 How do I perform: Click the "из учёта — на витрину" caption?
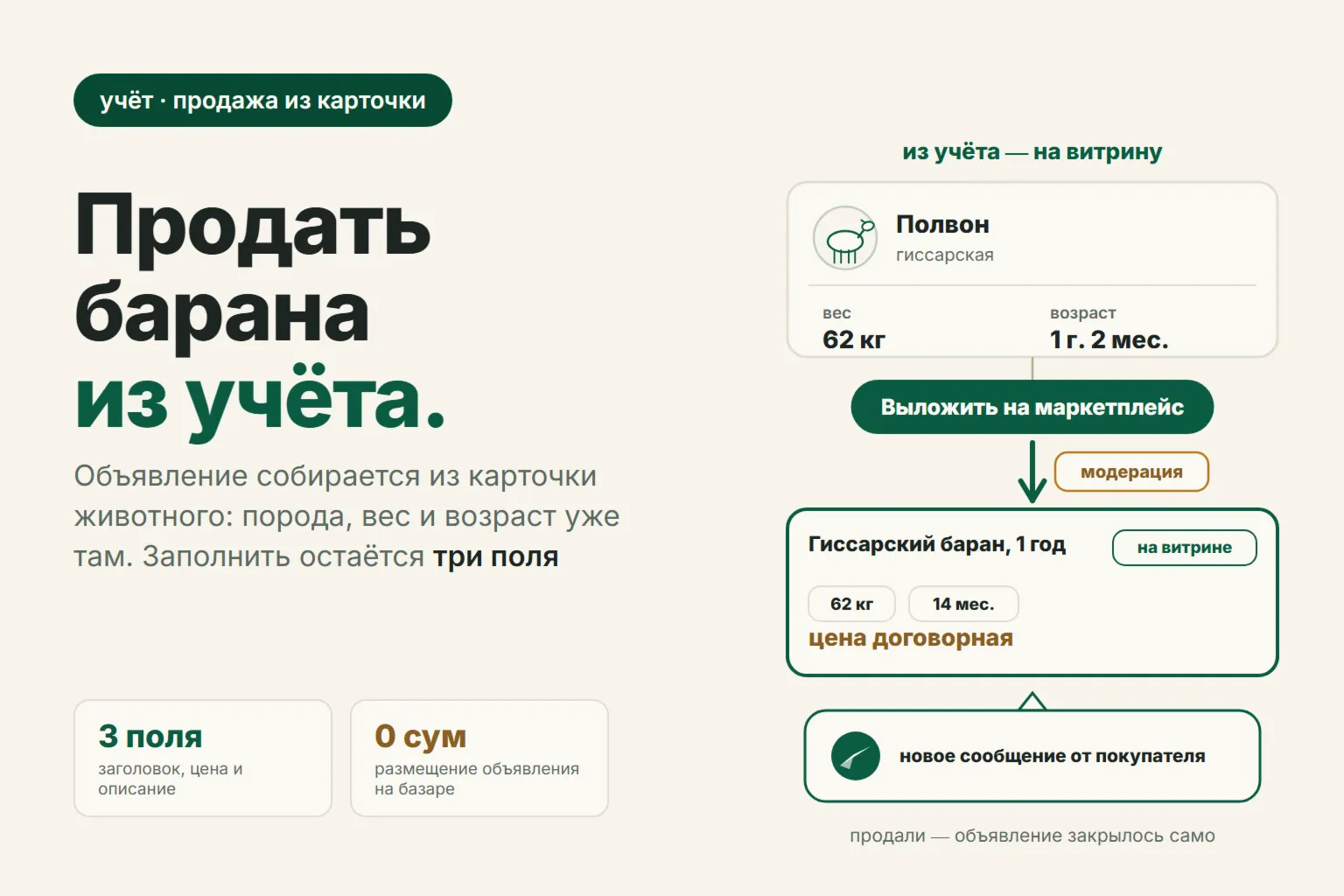click(x=1032, y=152)
